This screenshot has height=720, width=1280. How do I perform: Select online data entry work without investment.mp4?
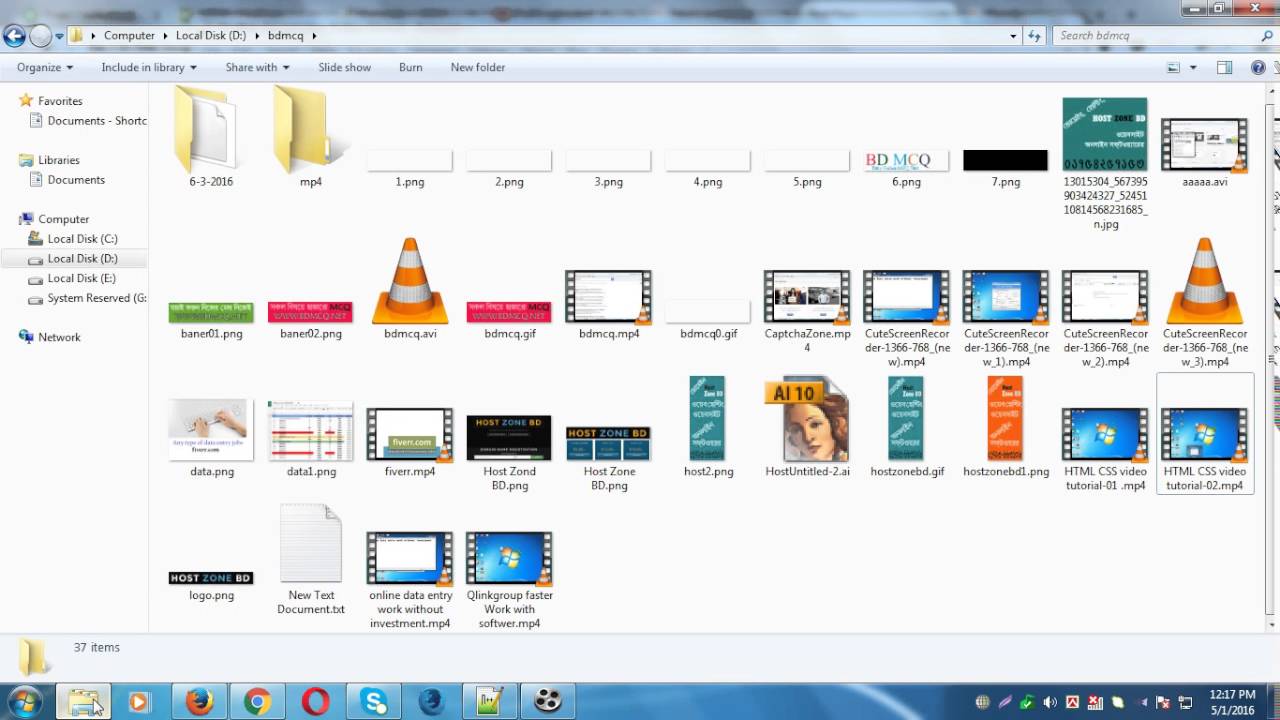(x=410, y=580)
